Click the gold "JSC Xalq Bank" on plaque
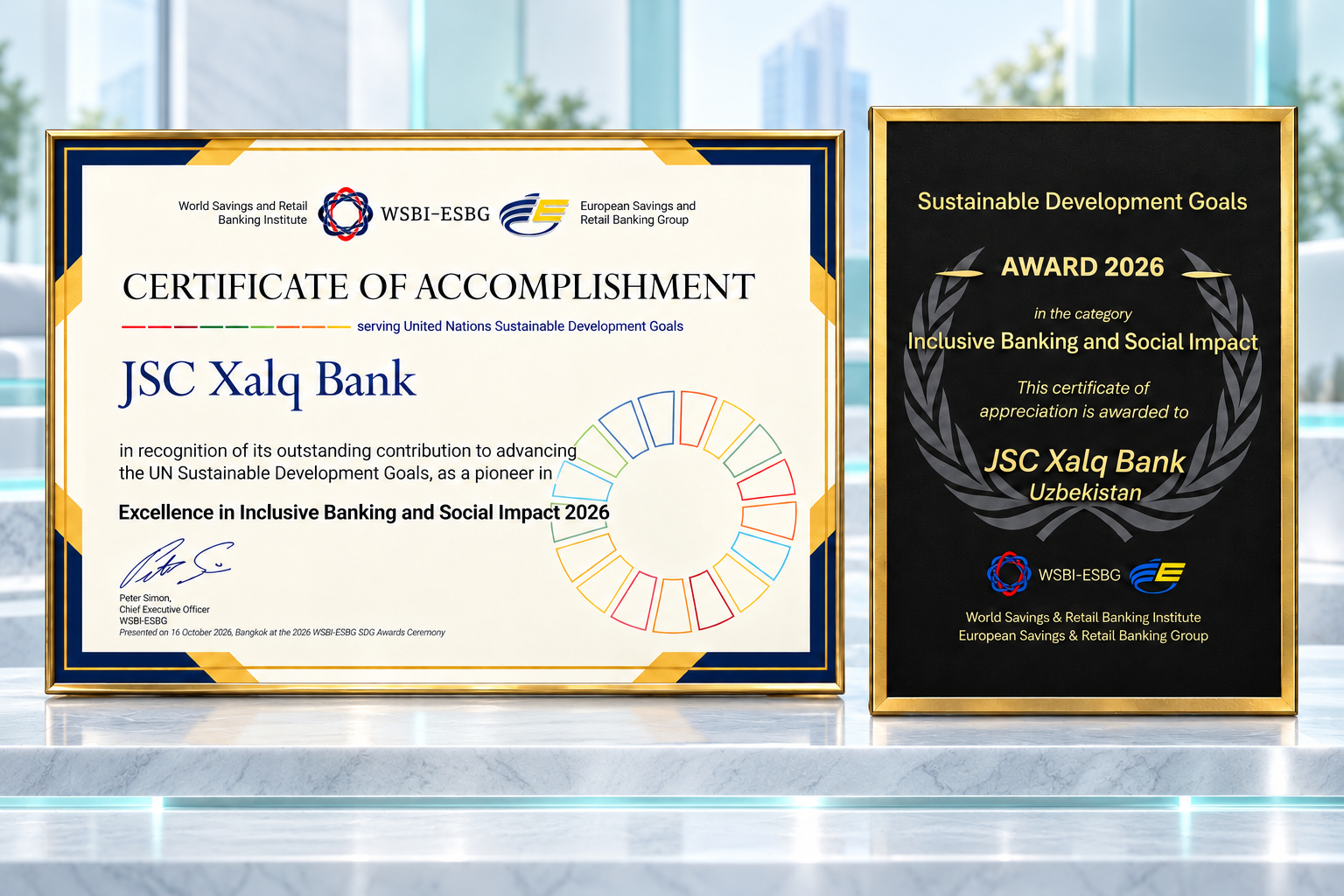 pos(1085,461)
